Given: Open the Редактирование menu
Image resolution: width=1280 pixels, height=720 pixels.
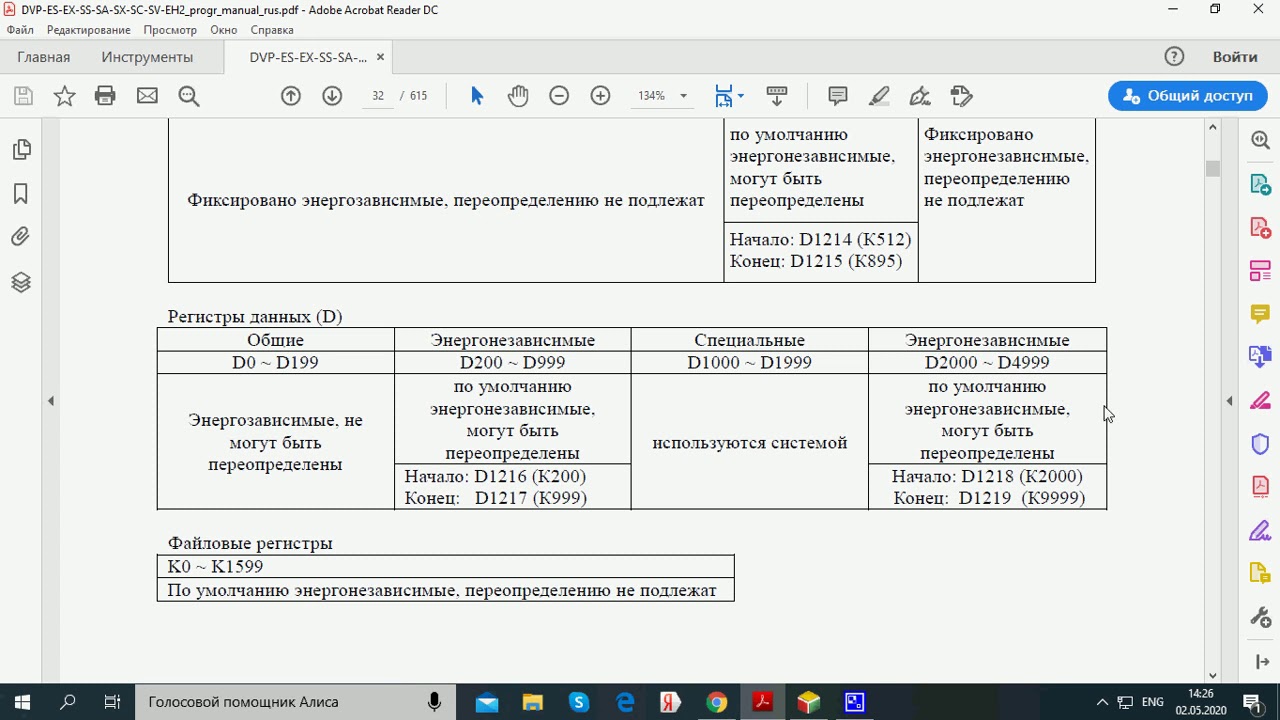Looking at the screenshot, I should coord(88,30).
